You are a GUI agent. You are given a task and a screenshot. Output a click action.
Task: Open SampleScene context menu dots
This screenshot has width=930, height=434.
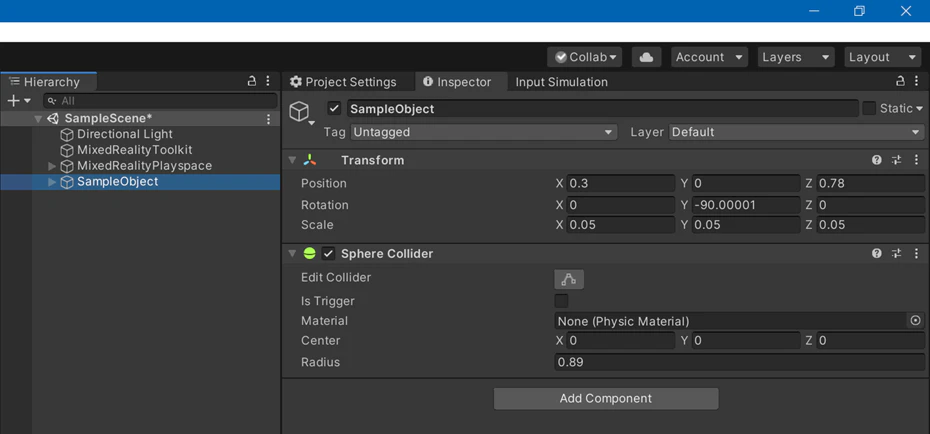point(268,119)
